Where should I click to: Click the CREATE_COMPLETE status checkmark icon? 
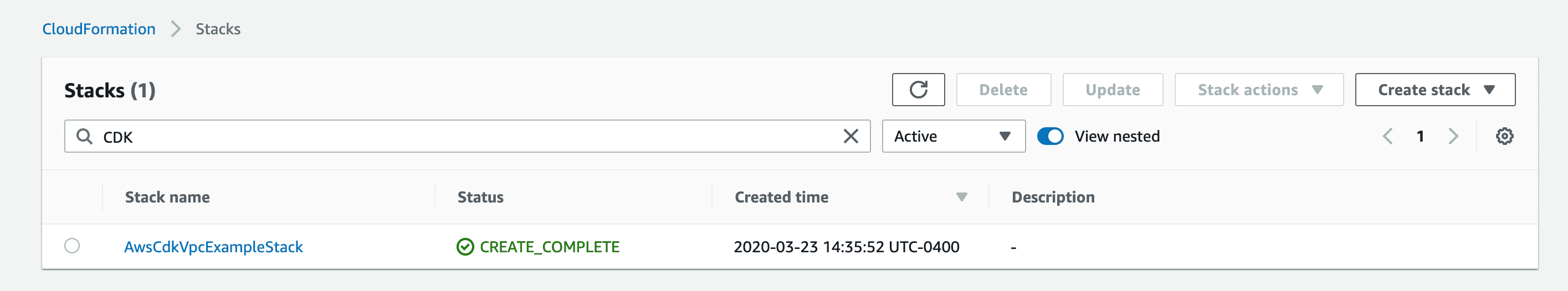click(x=465, y=247)
